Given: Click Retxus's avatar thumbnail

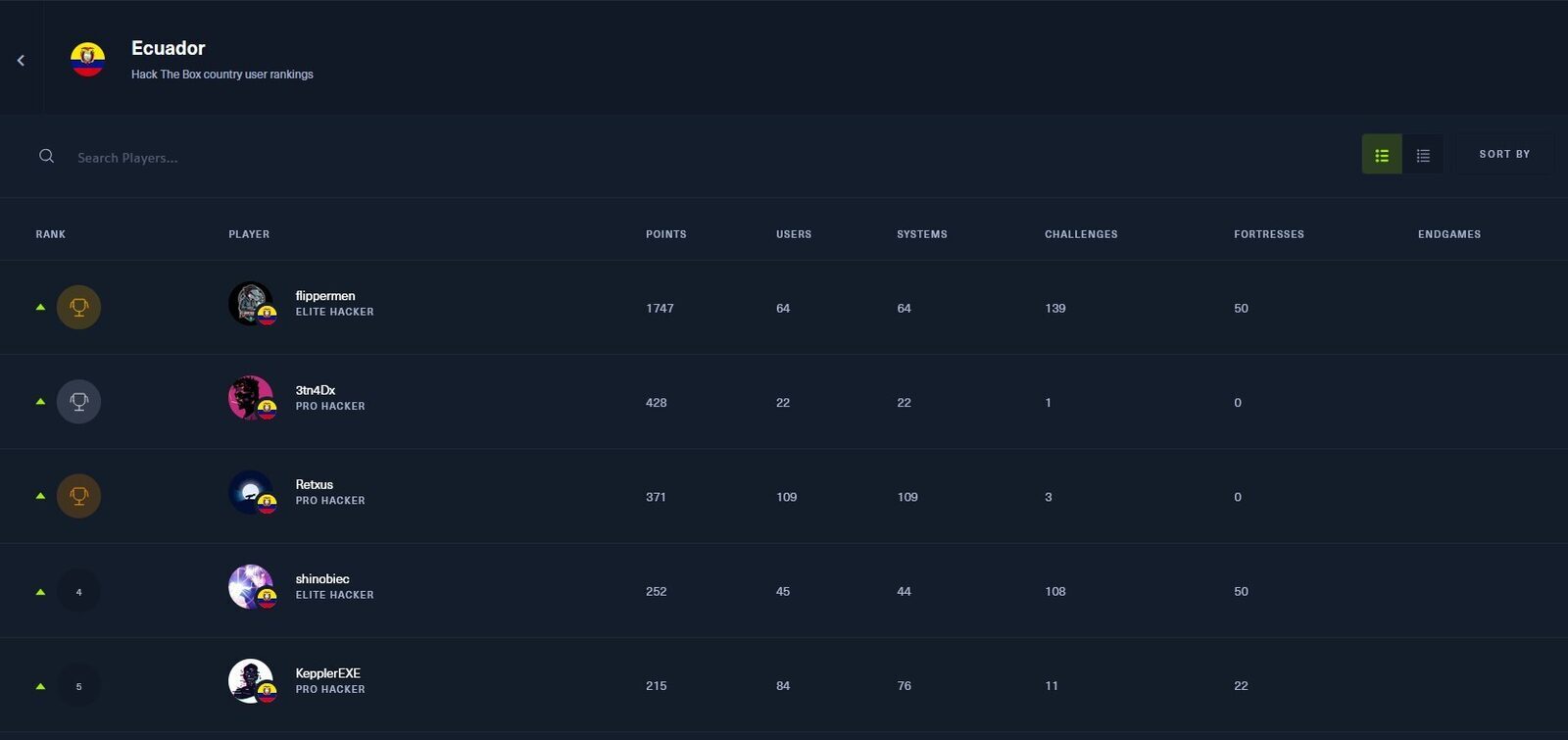Looking at the screenshot, I should pos(252,492).
